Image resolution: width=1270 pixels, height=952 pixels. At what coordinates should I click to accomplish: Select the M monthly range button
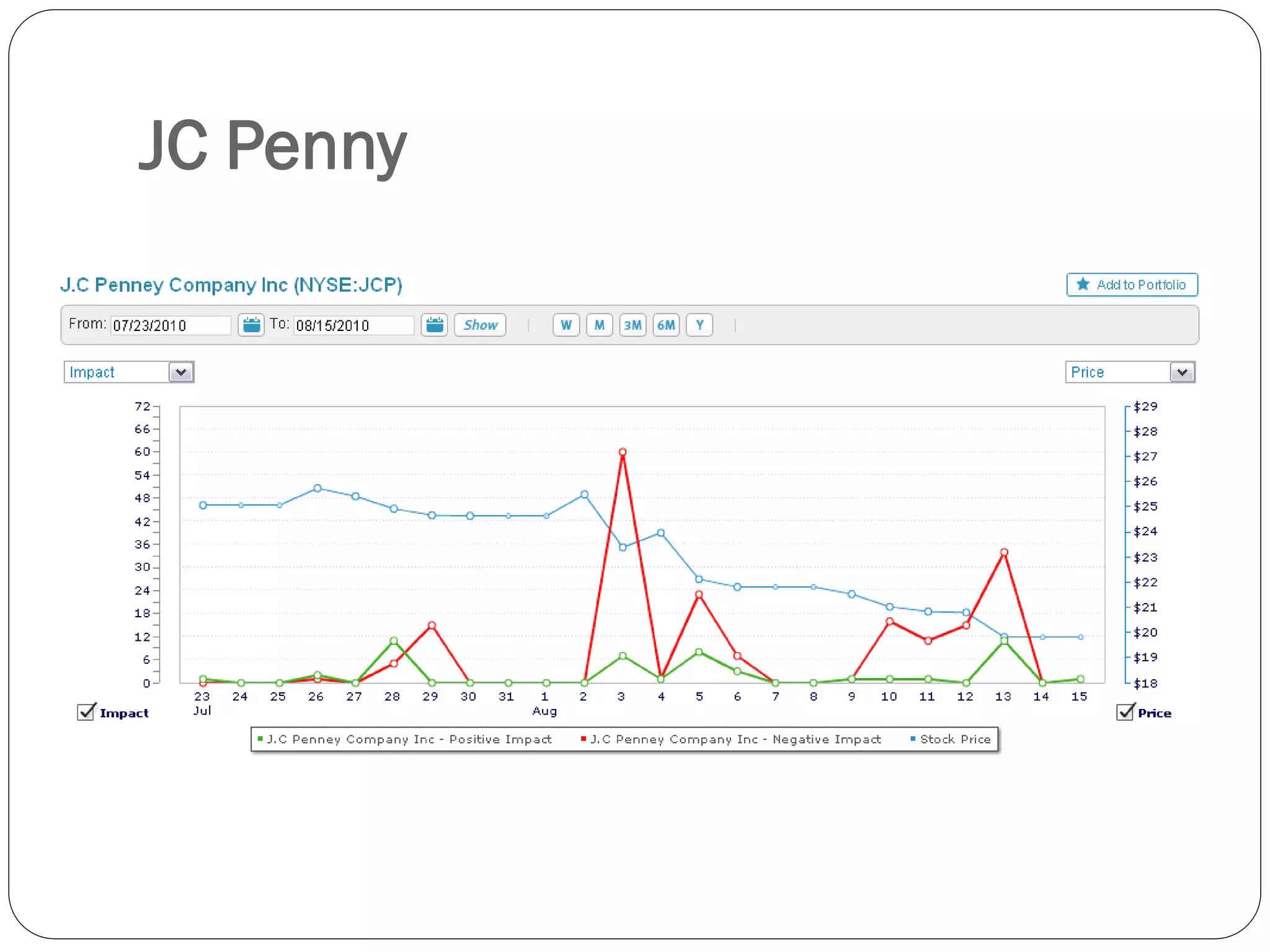[x=600, y=325]
